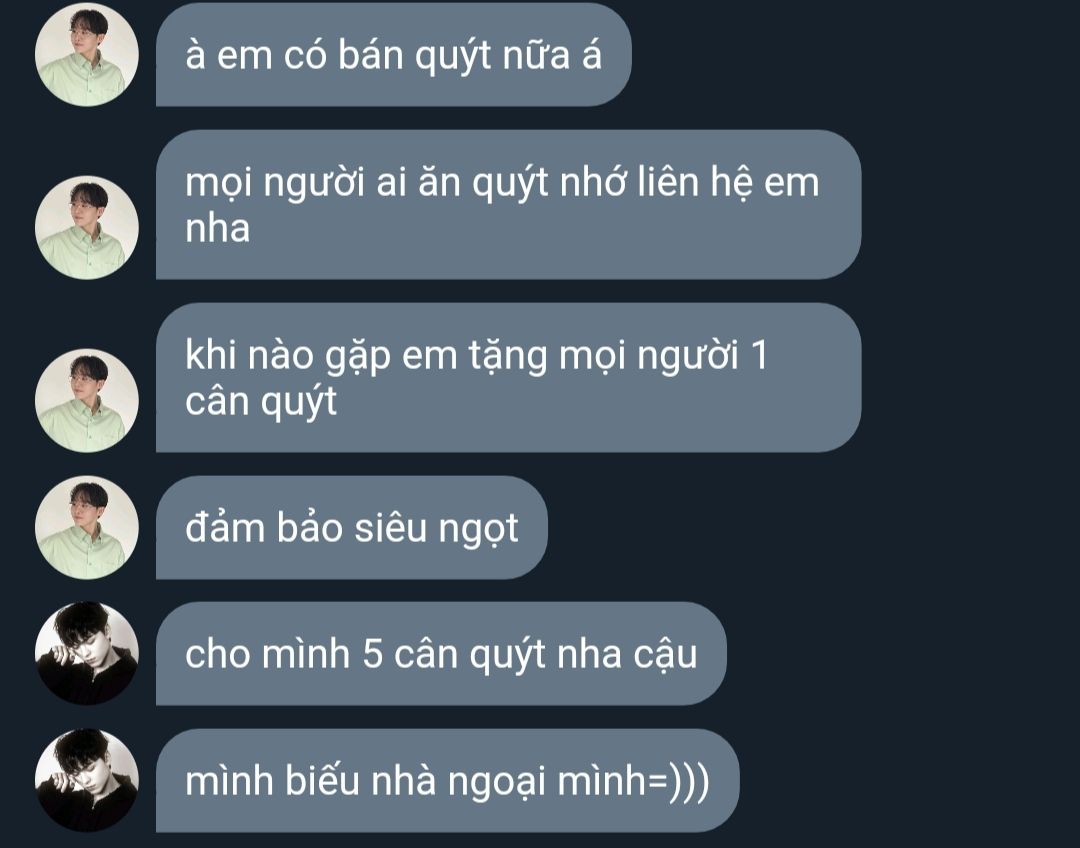The height and width of the screenshot is (848, 1080).
Task: Tap avatar next to 'mọi người ai ăn quýt' message
Action: pyautogui.click(x=87, y=227)
